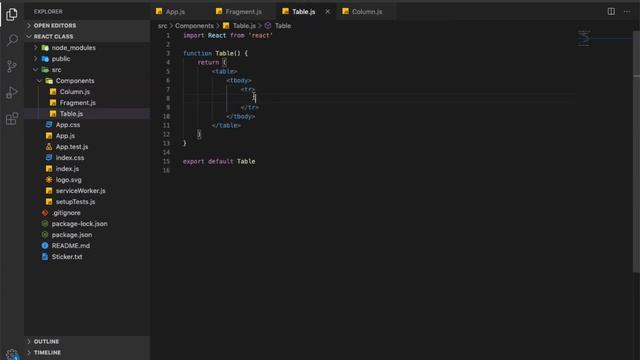This screenshot has height=360, width=640.
Task: Click the Table.js breadcrumb segment
Action: (x=240, y=26)
